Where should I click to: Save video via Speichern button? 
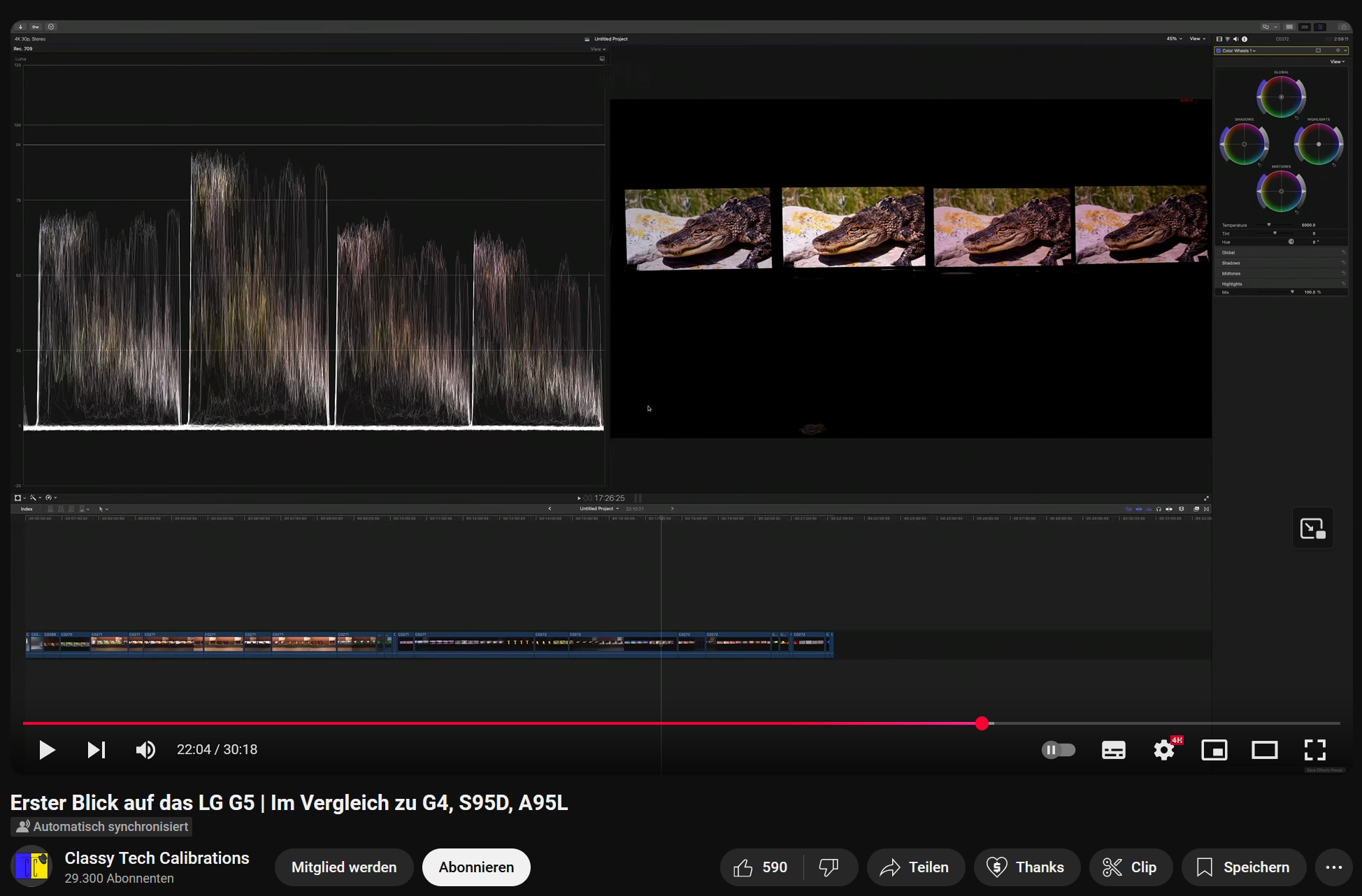pos(1243,867)
